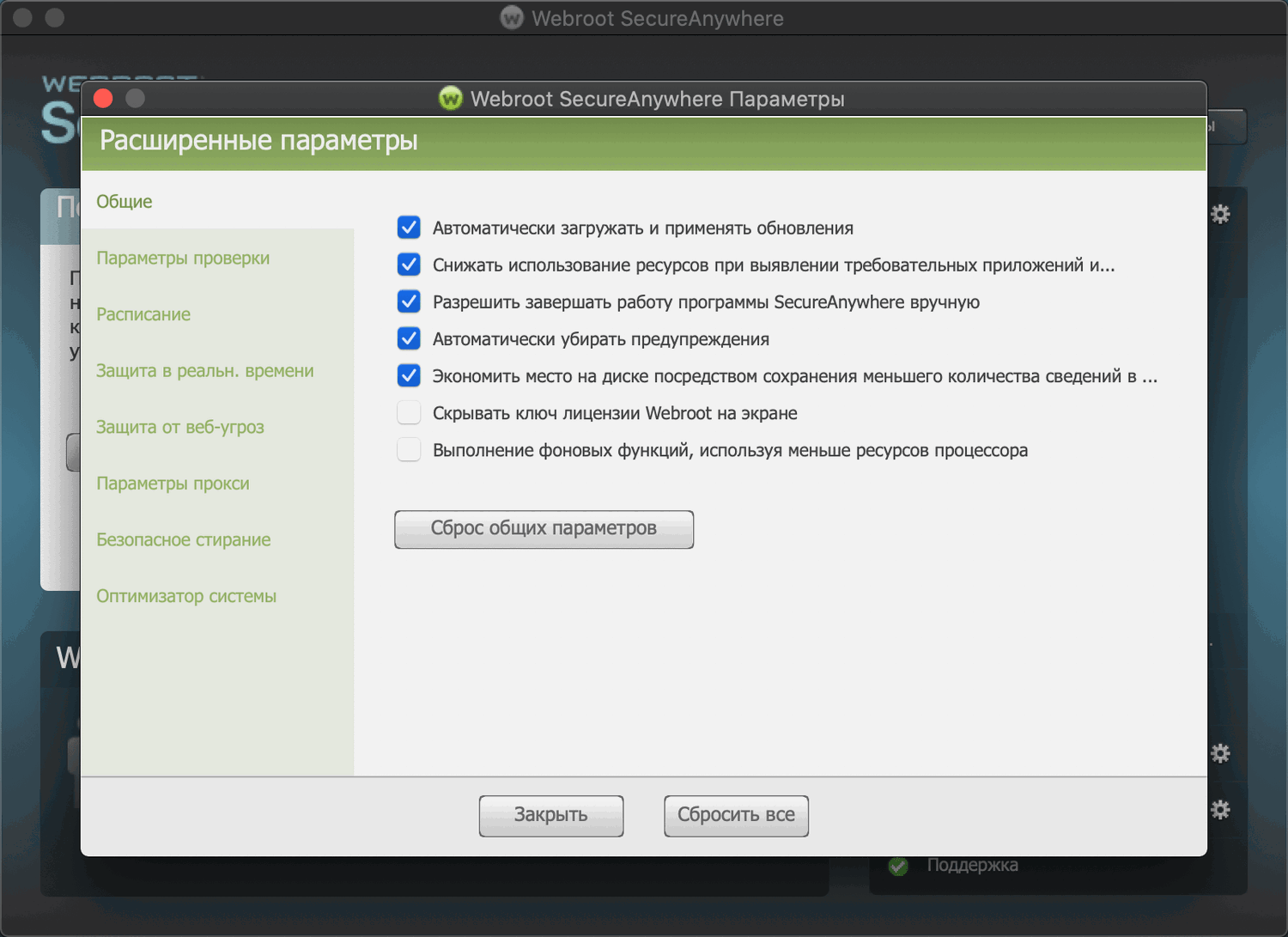This screenshot has width=1288, height=937.
Task: Click the Закрыть button
Action: point(551,816)
